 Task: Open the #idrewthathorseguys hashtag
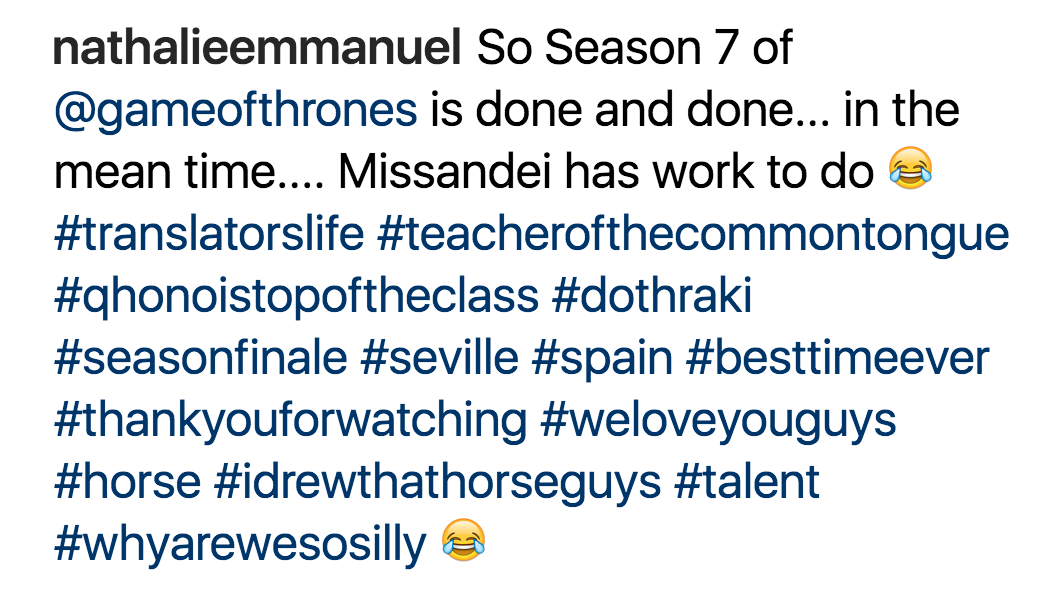[437, 485]
